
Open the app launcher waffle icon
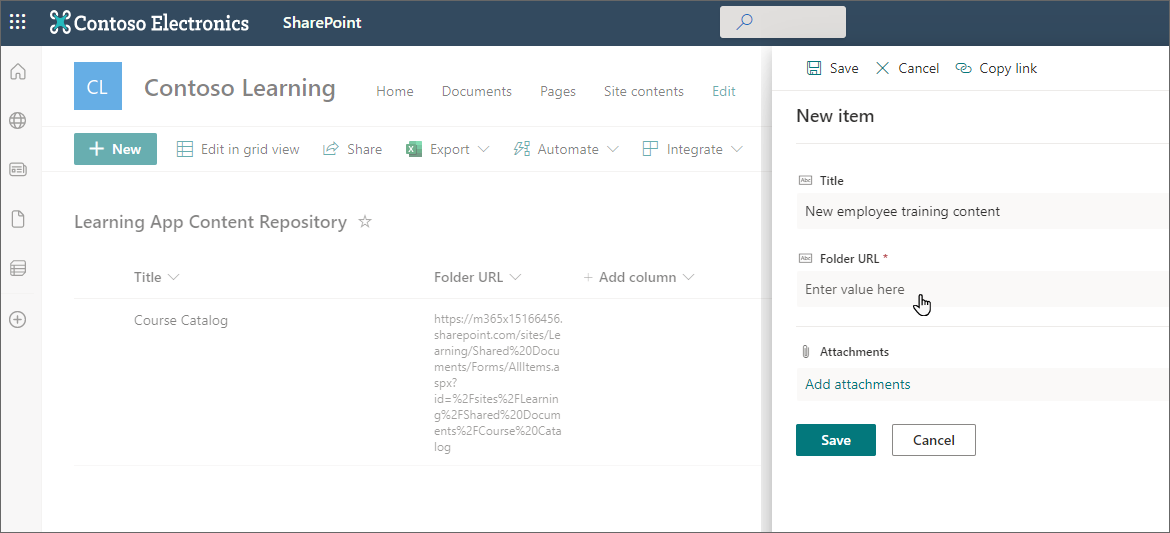[18, 22]
